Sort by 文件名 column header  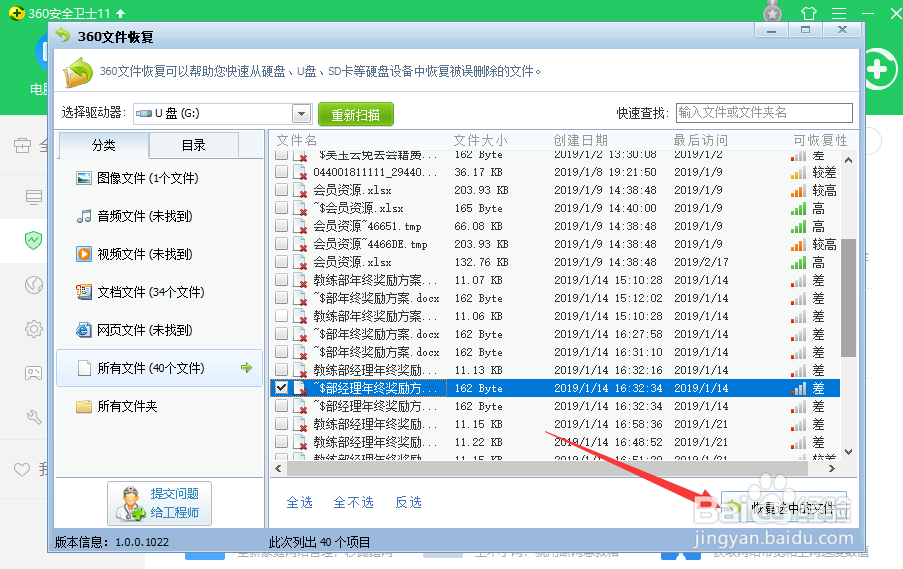297,140
